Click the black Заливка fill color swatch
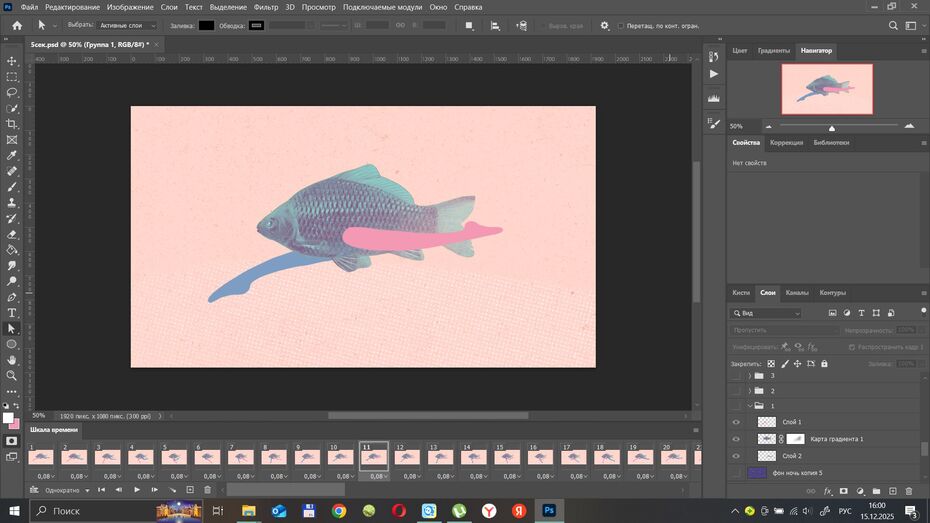This screenshot has width=930, height=523. coord(206,25)
